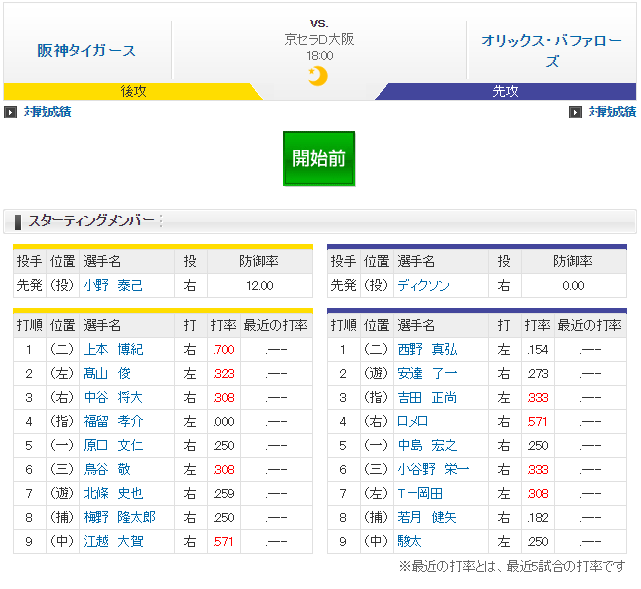Open player 中島 宏之 page
This screenshot has width=641, height=589.
tap(427, 446)
